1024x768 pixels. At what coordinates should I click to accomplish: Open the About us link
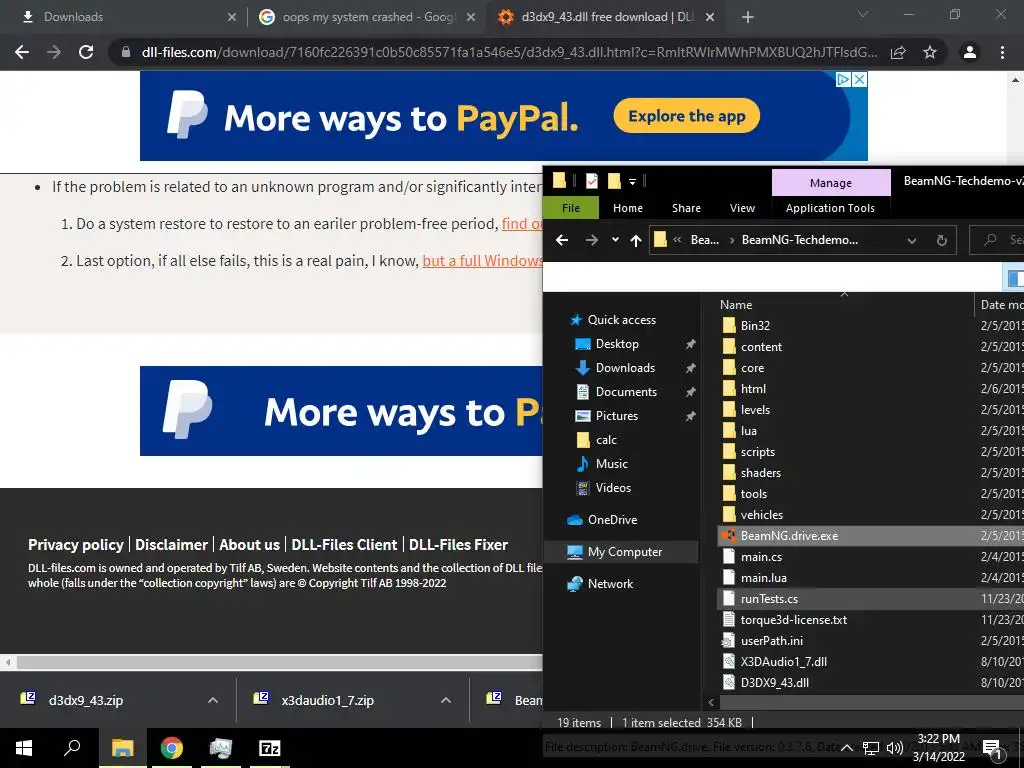pos(249,545)
